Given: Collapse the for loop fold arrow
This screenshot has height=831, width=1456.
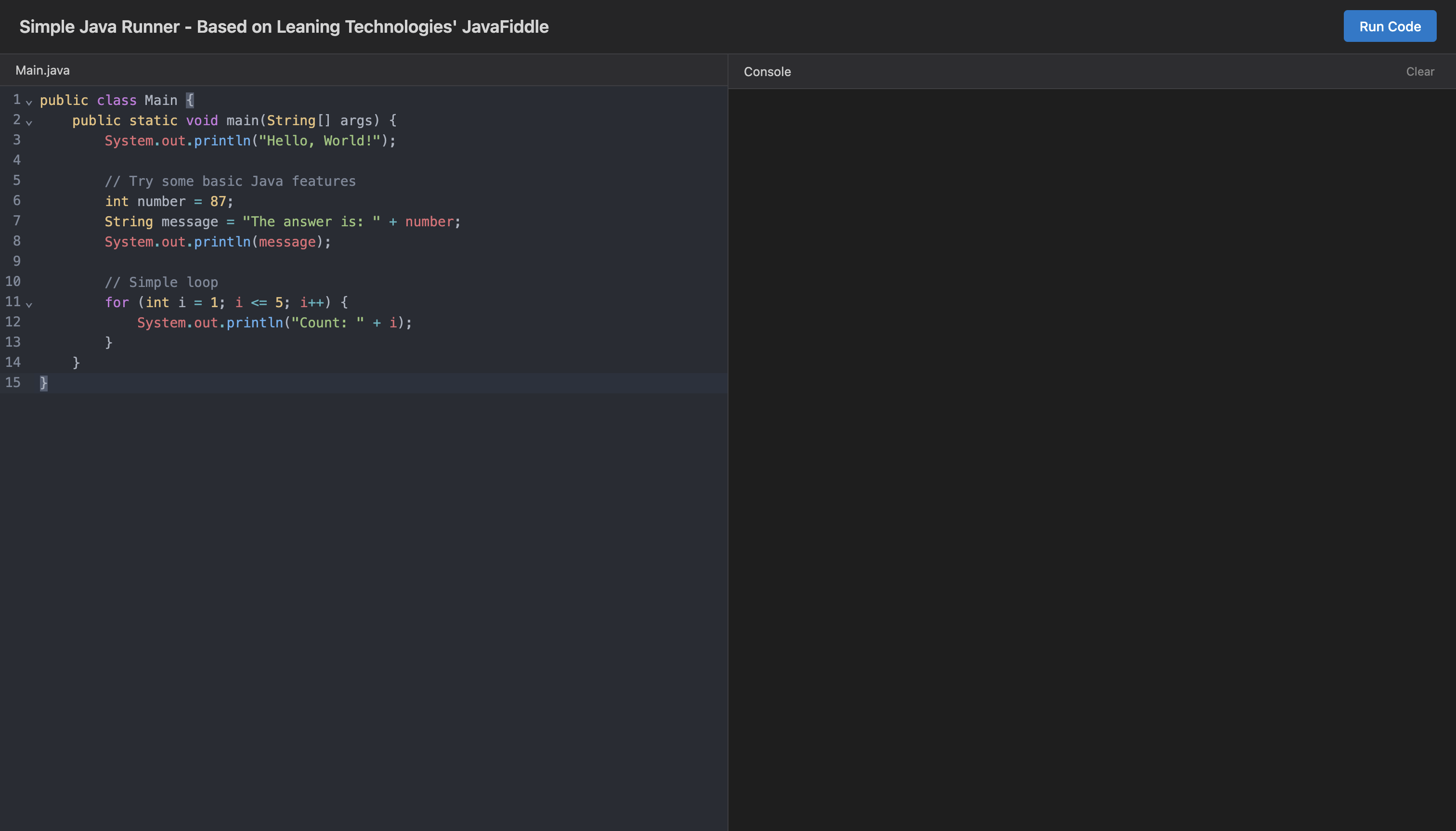Looking at the screenshot, I should point(28,305).
